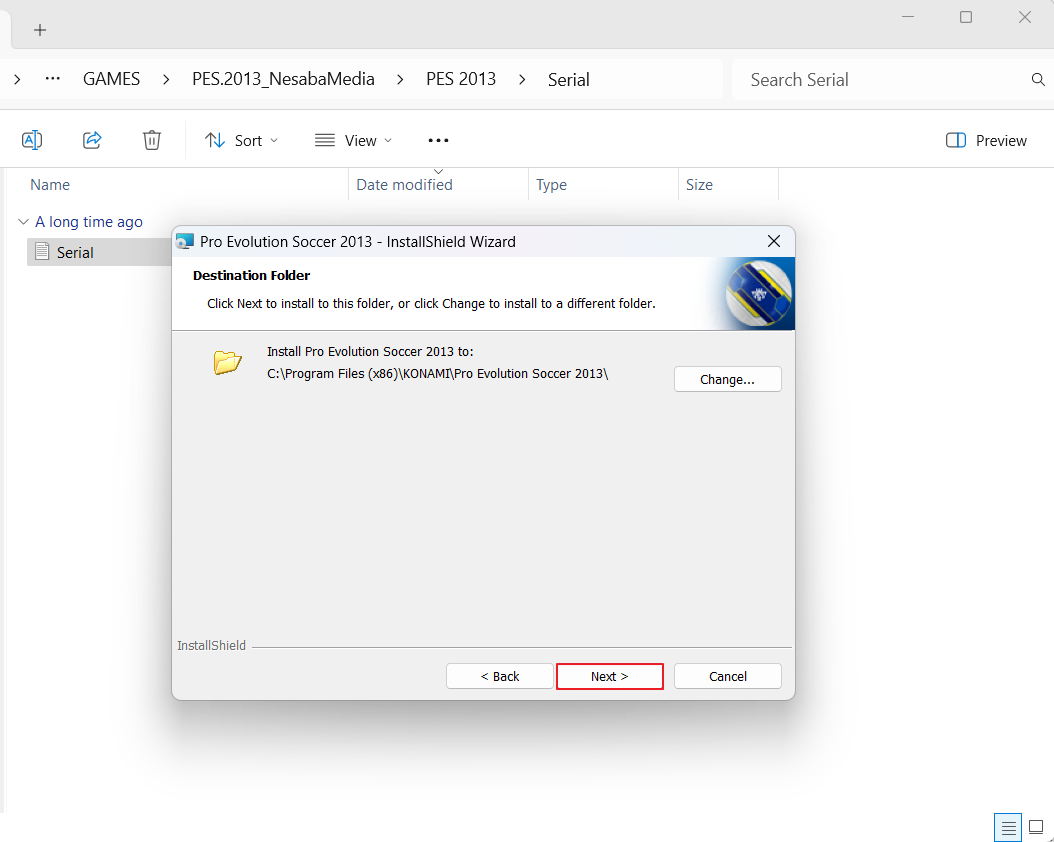This screenshot has width=1054, height=842.
Task: Cancel the Pro Evolution Soccer installation
Action: coord(727,677)
